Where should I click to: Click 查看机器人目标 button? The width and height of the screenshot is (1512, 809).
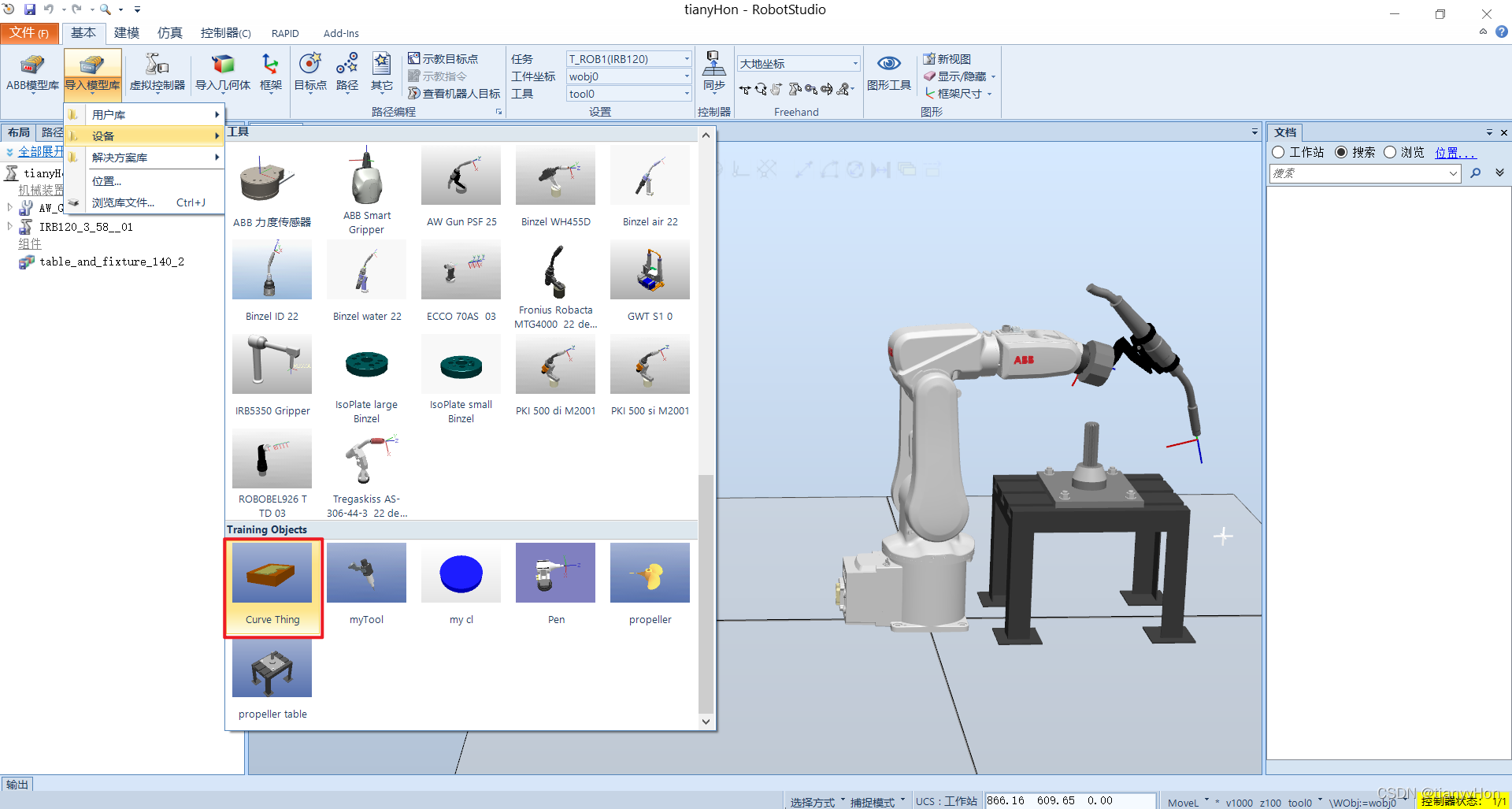tap(454, 94)
